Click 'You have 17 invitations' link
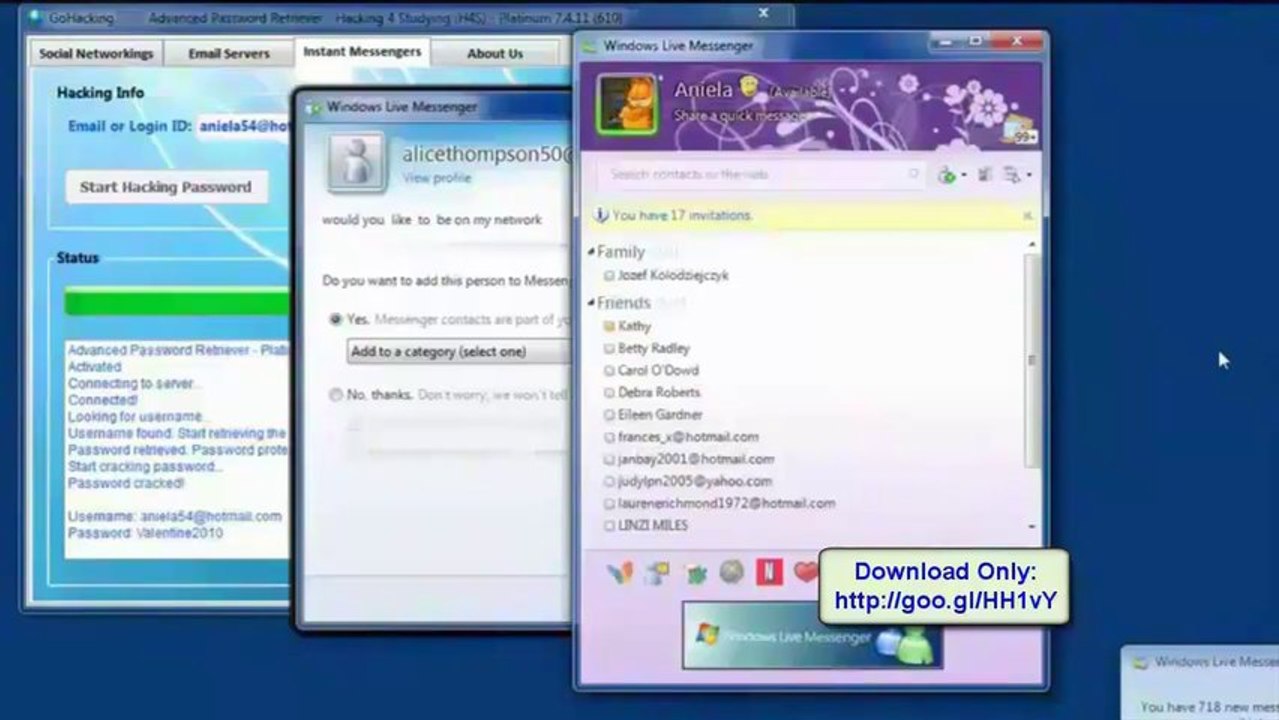 point(683,215)
